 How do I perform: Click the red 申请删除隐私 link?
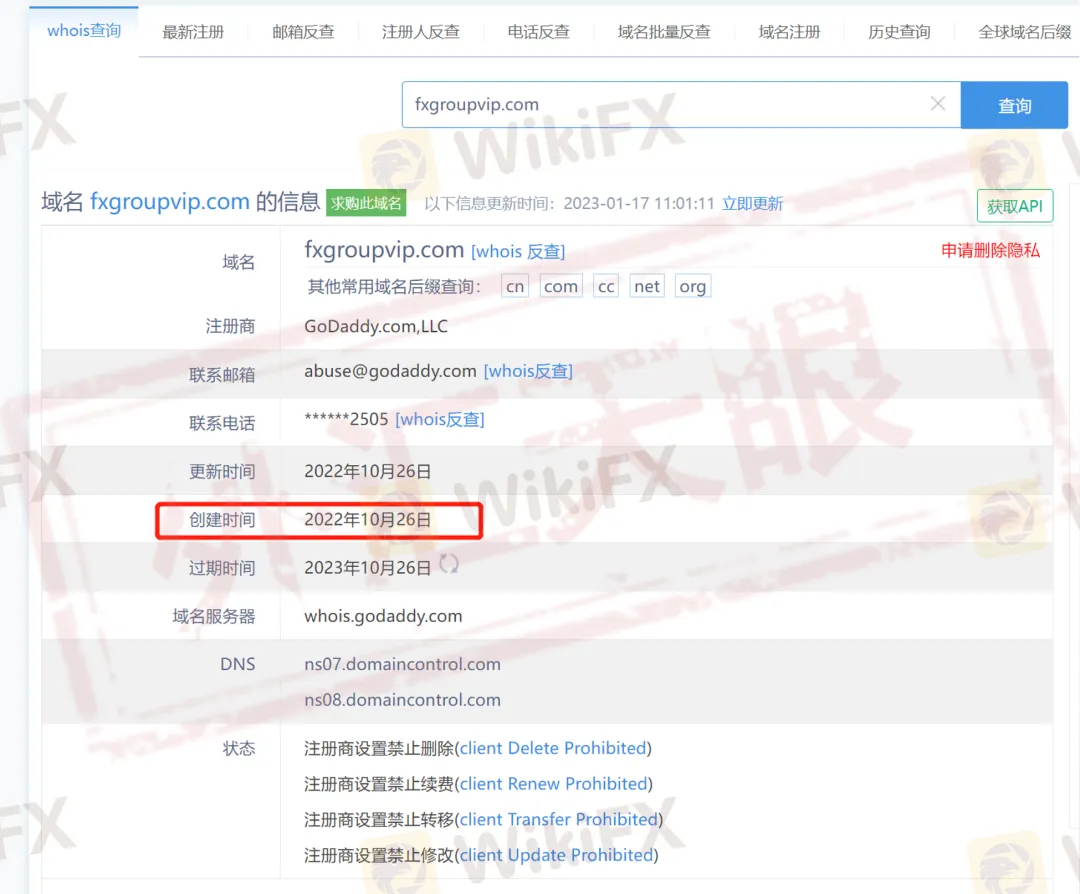pyautogui.click(x=990, y=251)
